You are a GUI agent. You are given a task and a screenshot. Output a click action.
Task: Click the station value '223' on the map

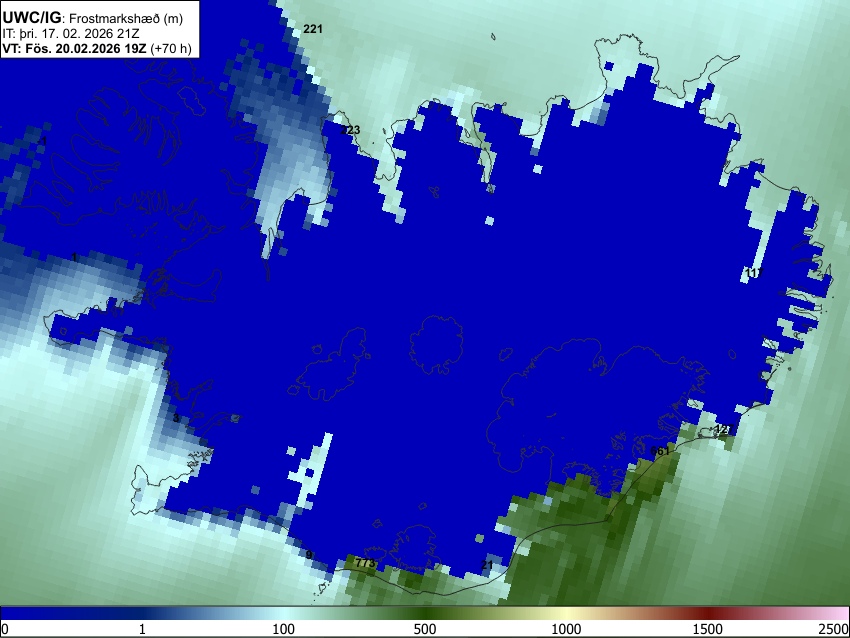coord(350,130)
